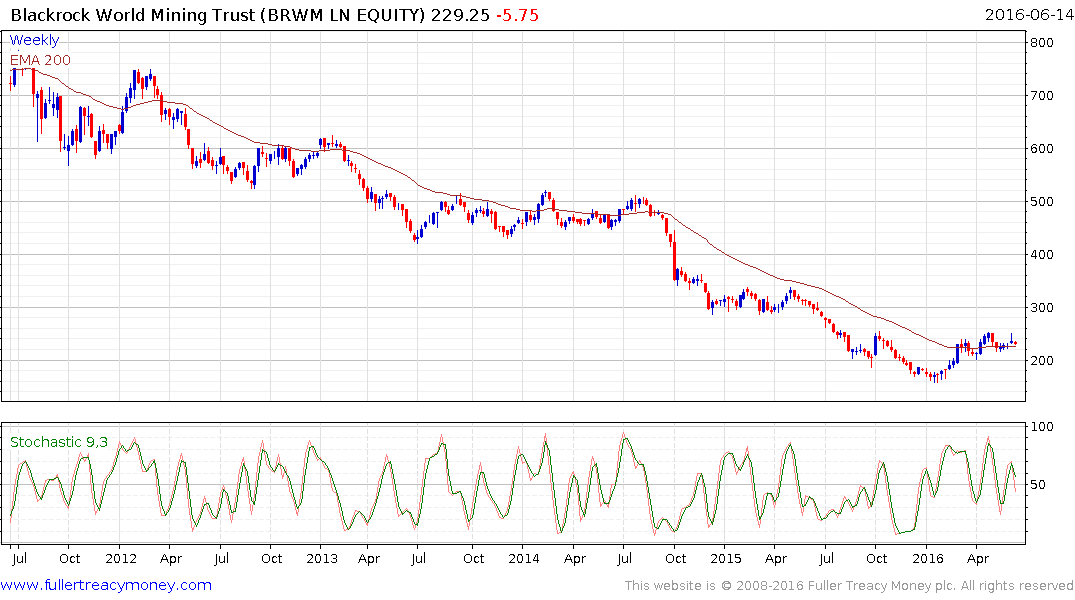Click the 400 price axis label

(x=1042, y=254)
